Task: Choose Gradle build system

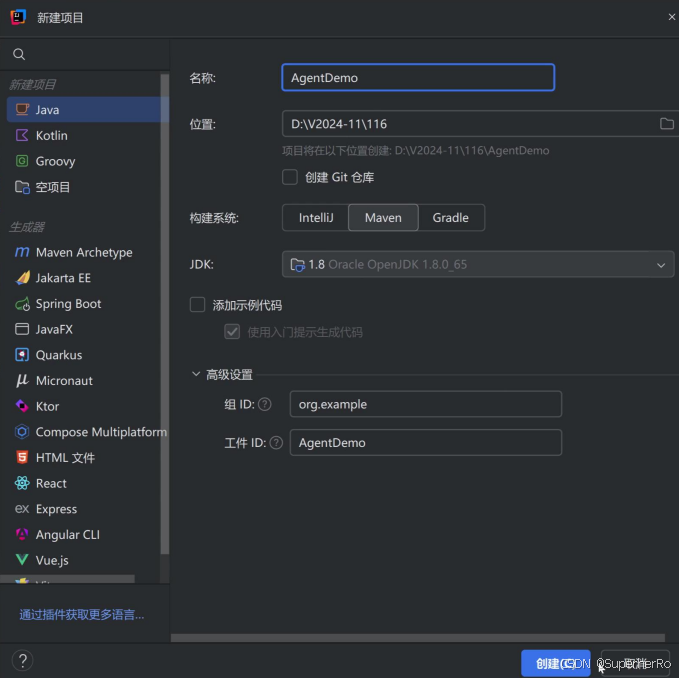Action: 450,217
